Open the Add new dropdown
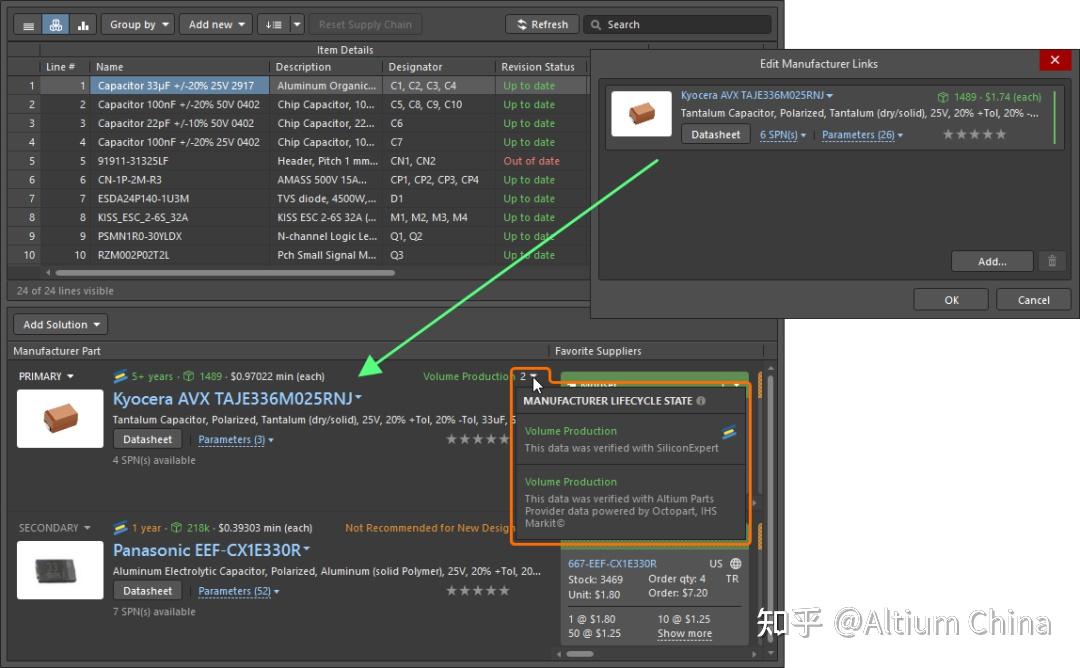The image size is (1080, 668). tap(216, 25)
